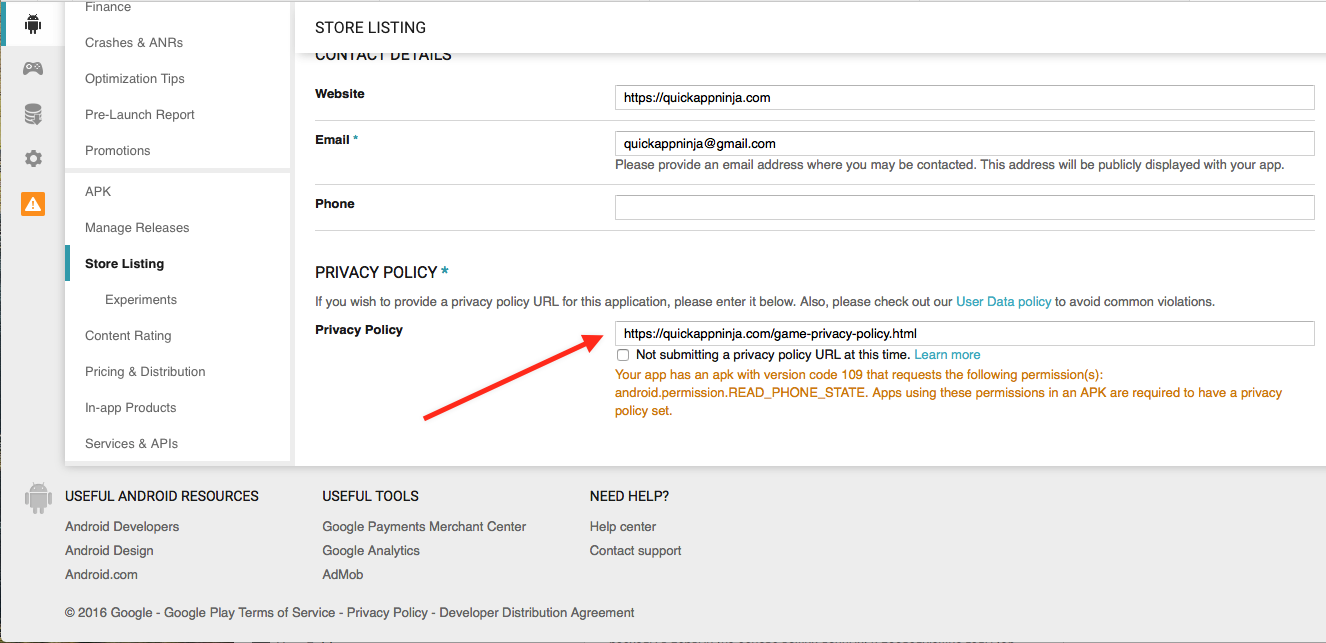Focus the Privacy Policy URL field
The width and height of the screenshot is (1326, 643).
click(964, 334)
